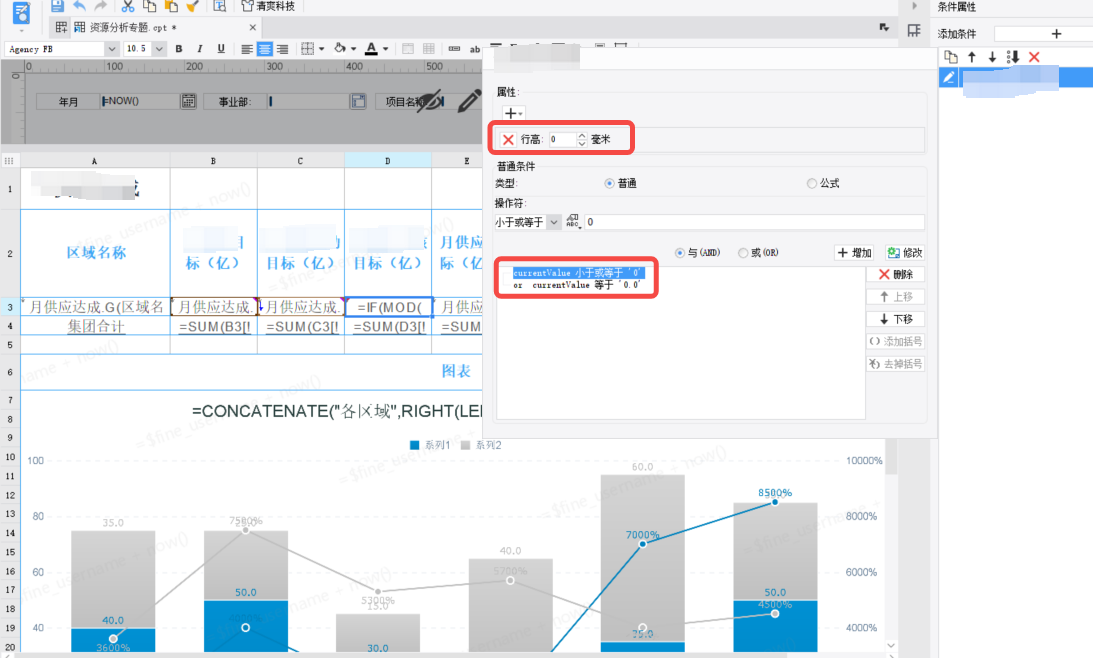Click the new report sheet icon beside the file tab
This screenshot has width=1093, height=658.
click(61, 27)
